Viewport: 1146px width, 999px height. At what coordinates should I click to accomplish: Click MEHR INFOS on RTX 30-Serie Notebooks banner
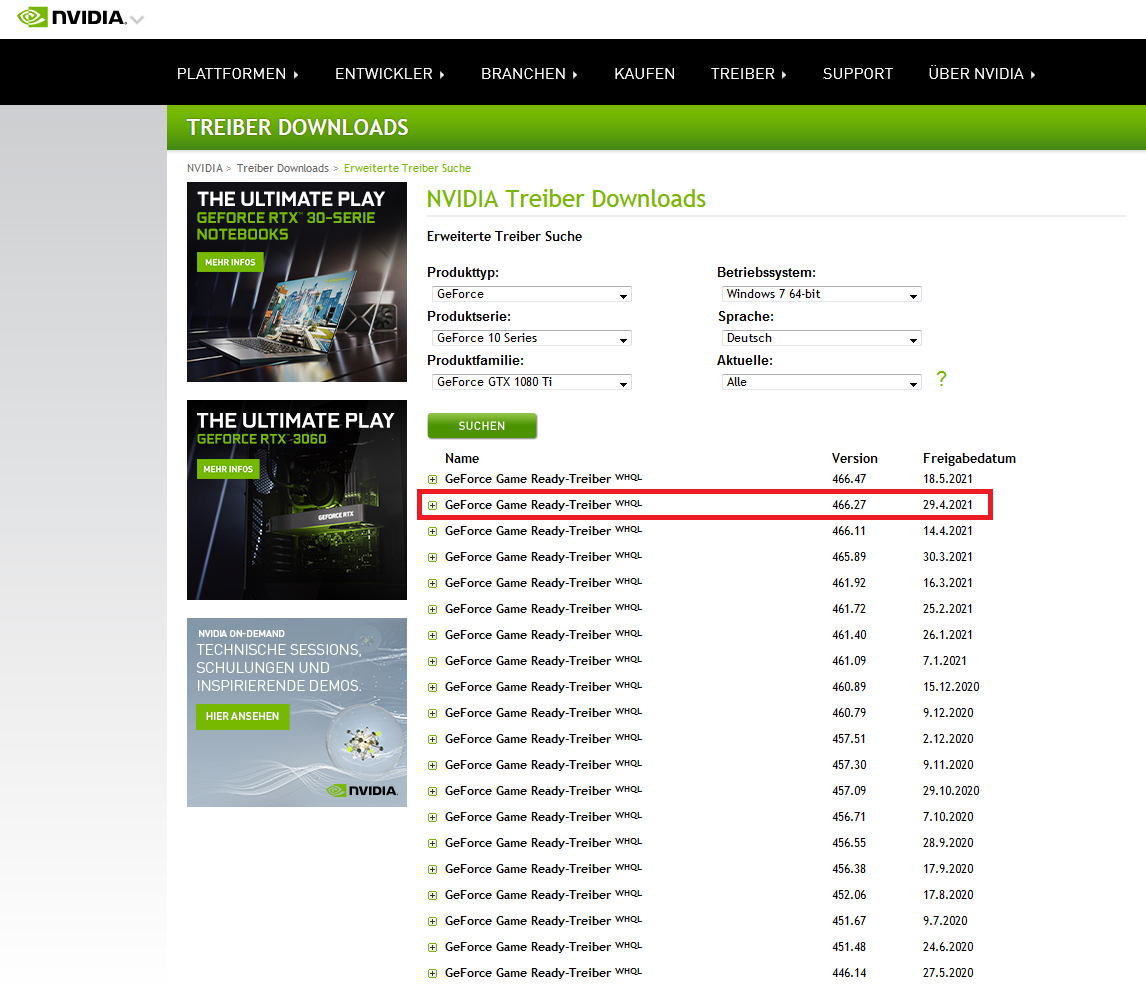[x=230, y=262]
